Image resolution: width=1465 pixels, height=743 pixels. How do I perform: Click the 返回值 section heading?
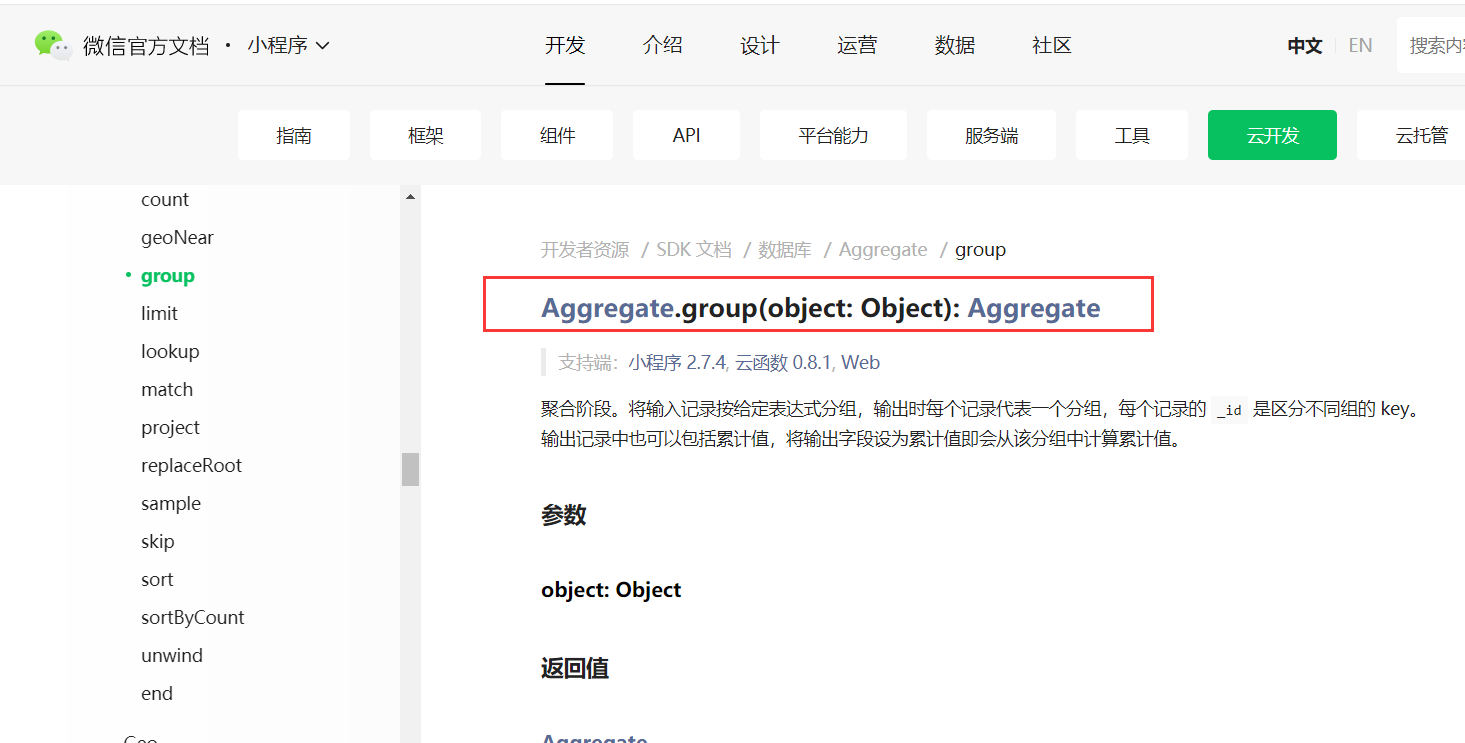pyautogui.click(x=575, y=668)
